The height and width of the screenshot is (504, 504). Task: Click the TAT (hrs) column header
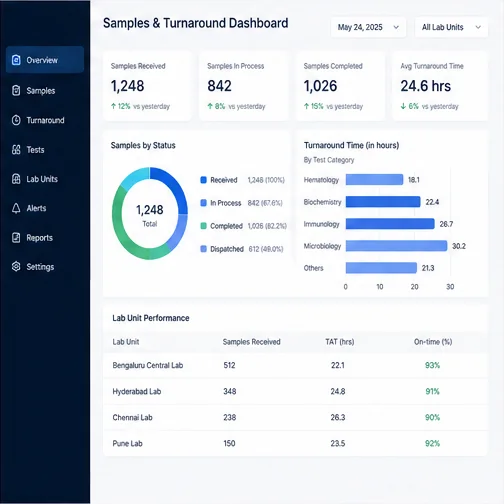tap(340, 342)
